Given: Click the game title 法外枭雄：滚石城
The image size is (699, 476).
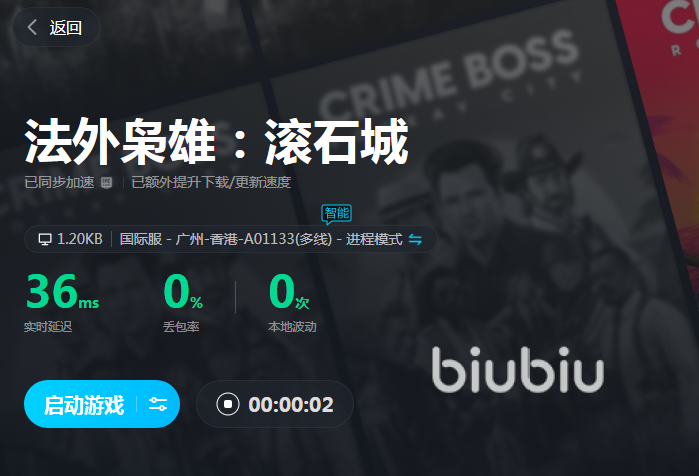Looking at the screenshot, I should coord(217,142).
